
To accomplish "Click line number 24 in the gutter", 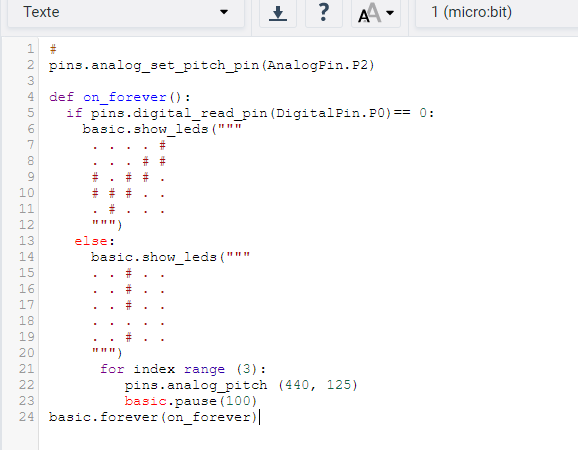I will tap(27, 417).
